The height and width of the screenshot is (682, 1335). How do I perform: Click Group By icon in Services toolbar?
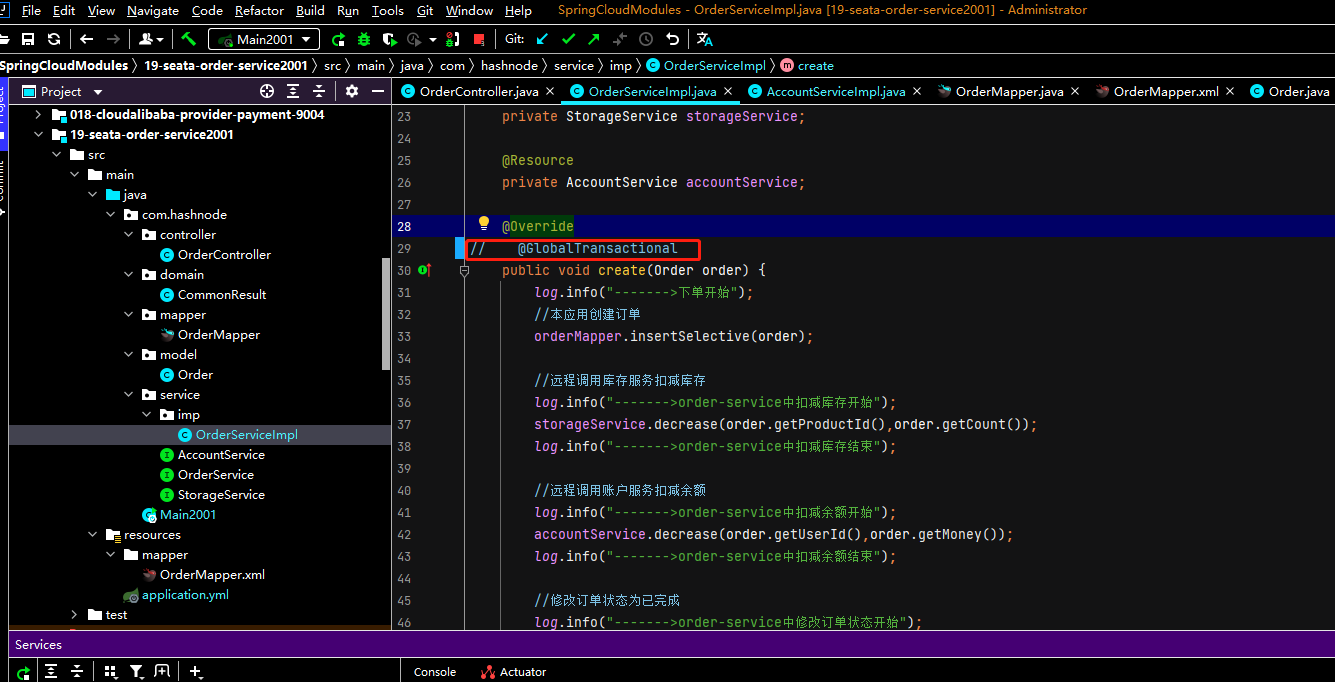tap(110, 672)
